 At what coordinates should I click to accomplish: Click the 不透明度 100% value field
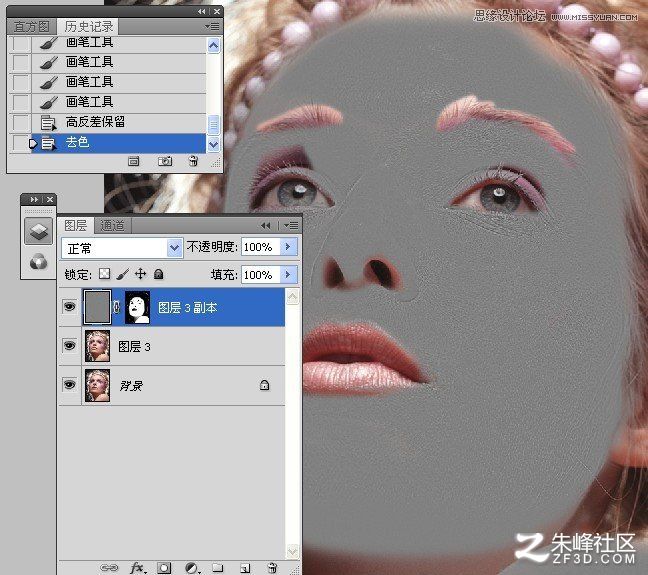pos(261,247)
